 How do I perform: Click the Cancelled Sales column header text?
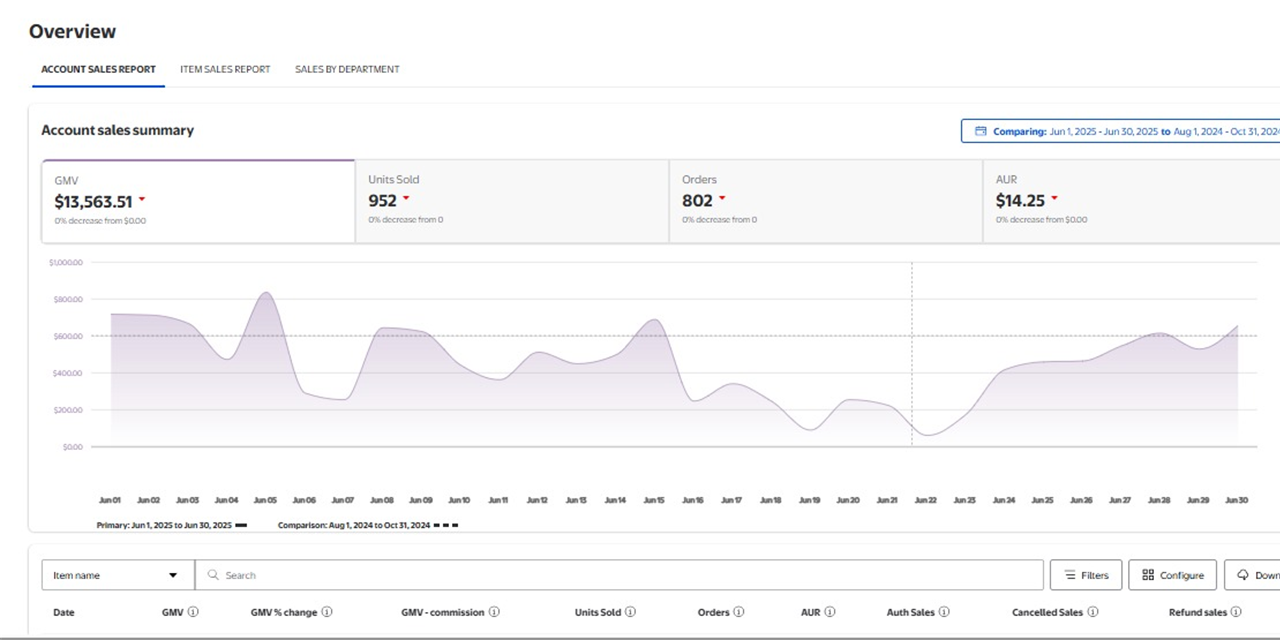point(1048,612)
